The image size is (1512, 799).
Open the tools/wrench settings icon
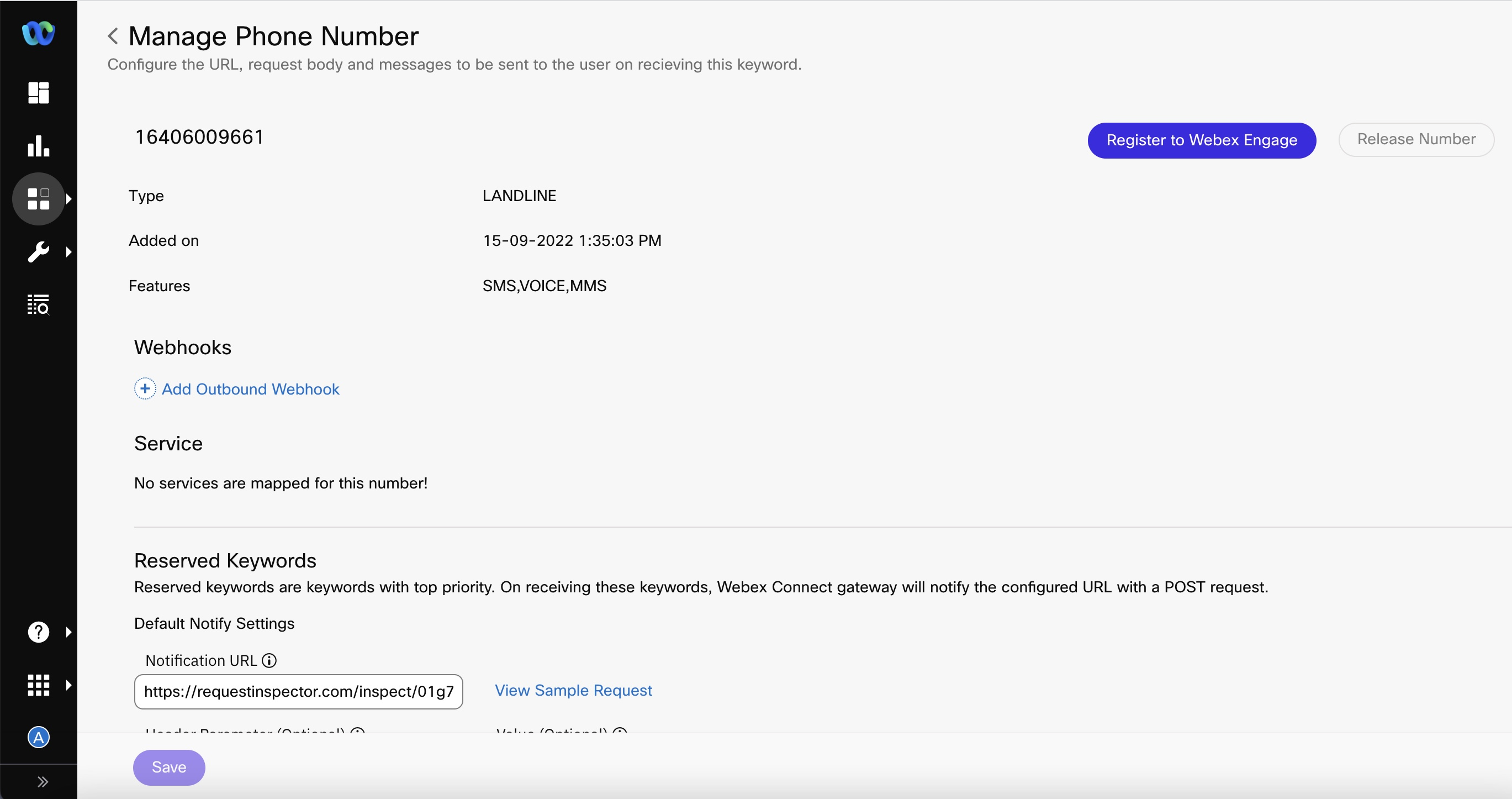pos(38,251)
